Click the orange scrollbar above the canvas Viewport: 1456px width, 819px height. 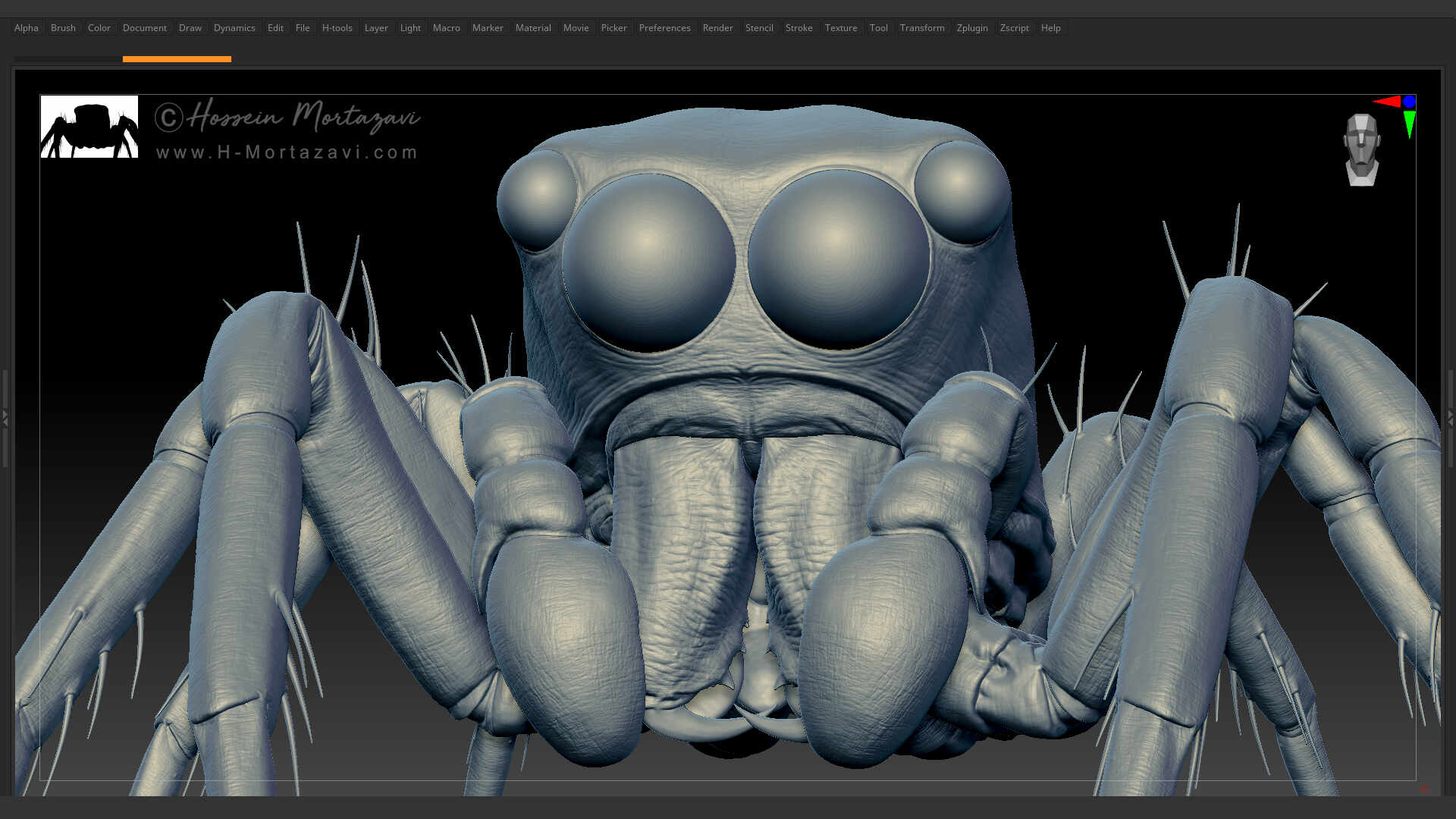point(177,58)
